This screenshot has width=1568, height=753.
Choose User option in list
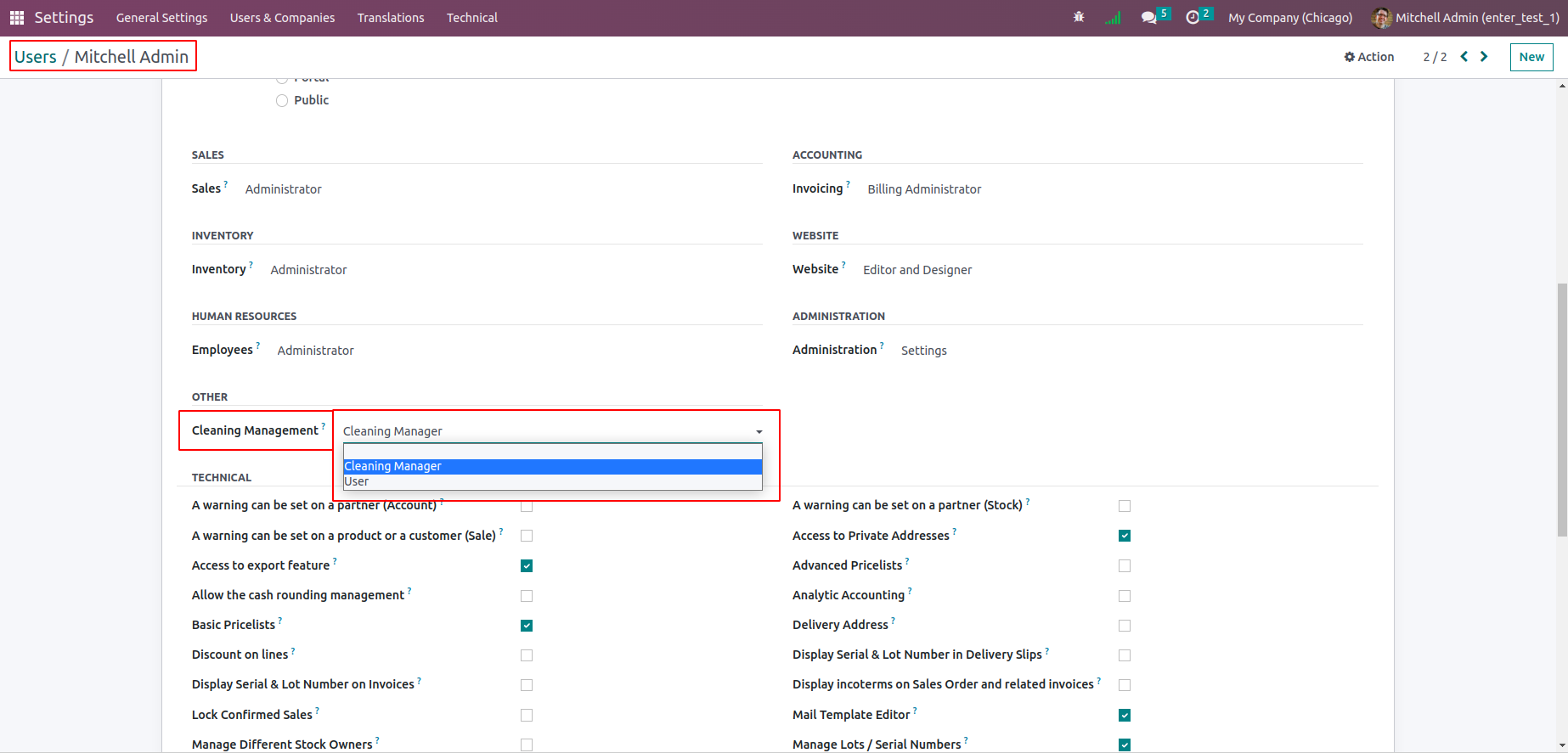[553, 481]
